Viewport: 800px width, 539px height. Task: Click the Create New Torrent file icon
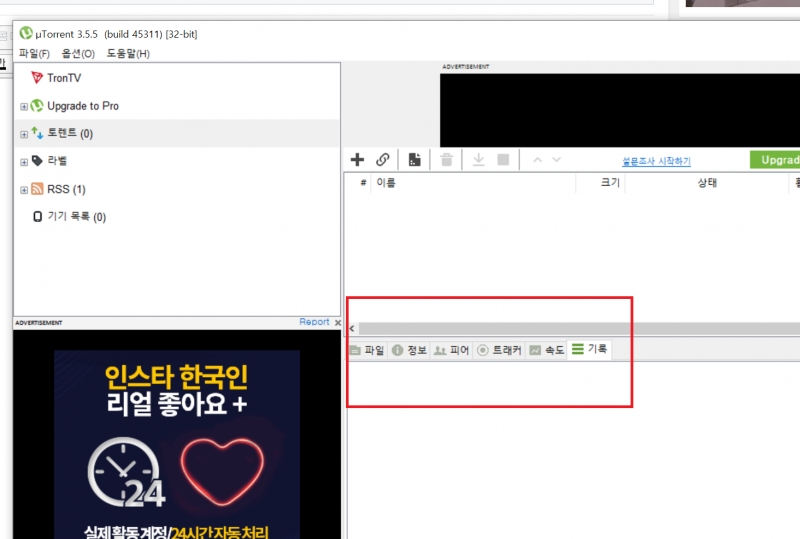[414, 160]
